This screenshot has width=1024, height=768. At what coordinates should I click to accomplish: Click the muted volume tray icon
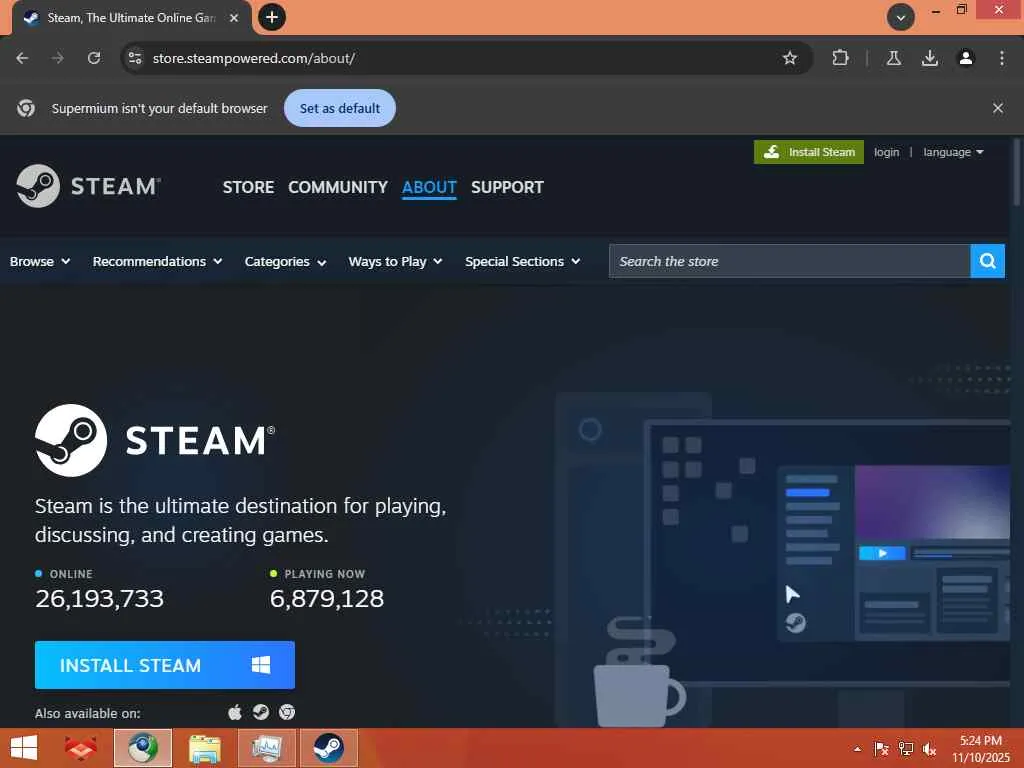(929, 749)
